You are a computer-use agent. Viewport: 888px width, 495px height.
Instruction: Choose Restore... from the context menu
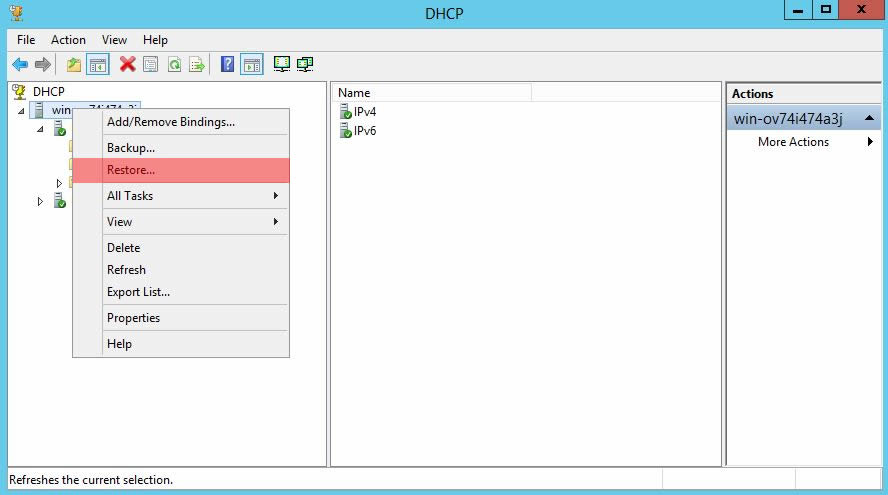[x=131, y=170]
